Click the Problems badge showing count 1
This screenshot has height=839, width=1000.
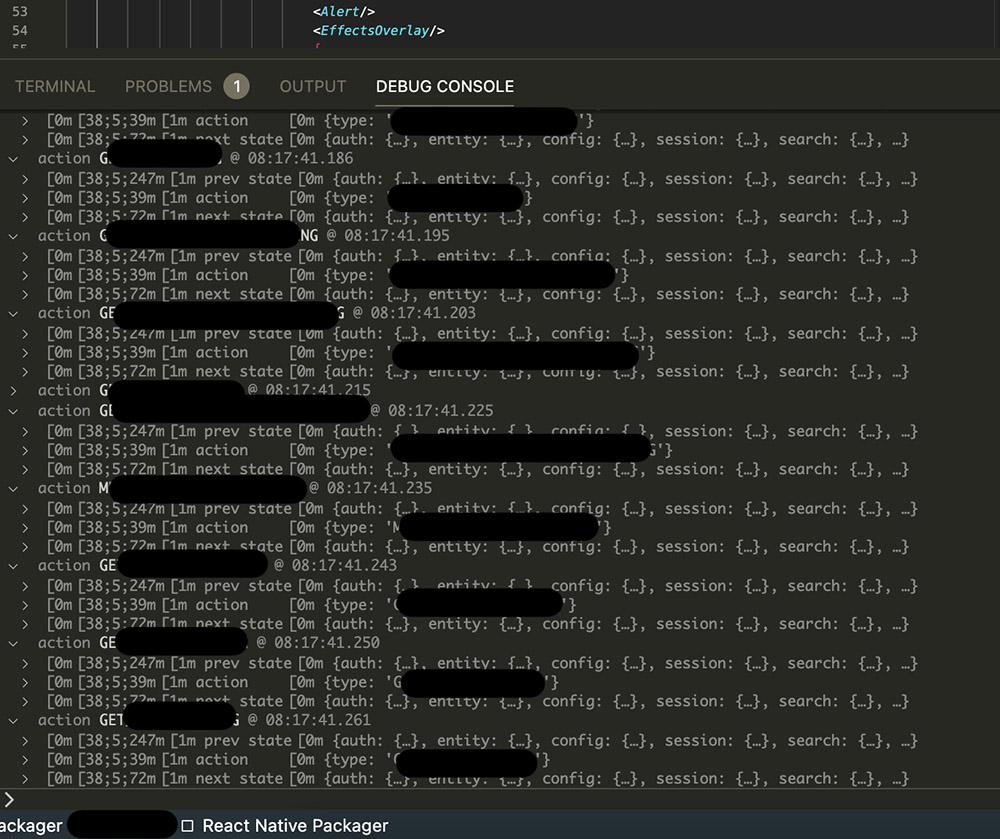point(237,86)
